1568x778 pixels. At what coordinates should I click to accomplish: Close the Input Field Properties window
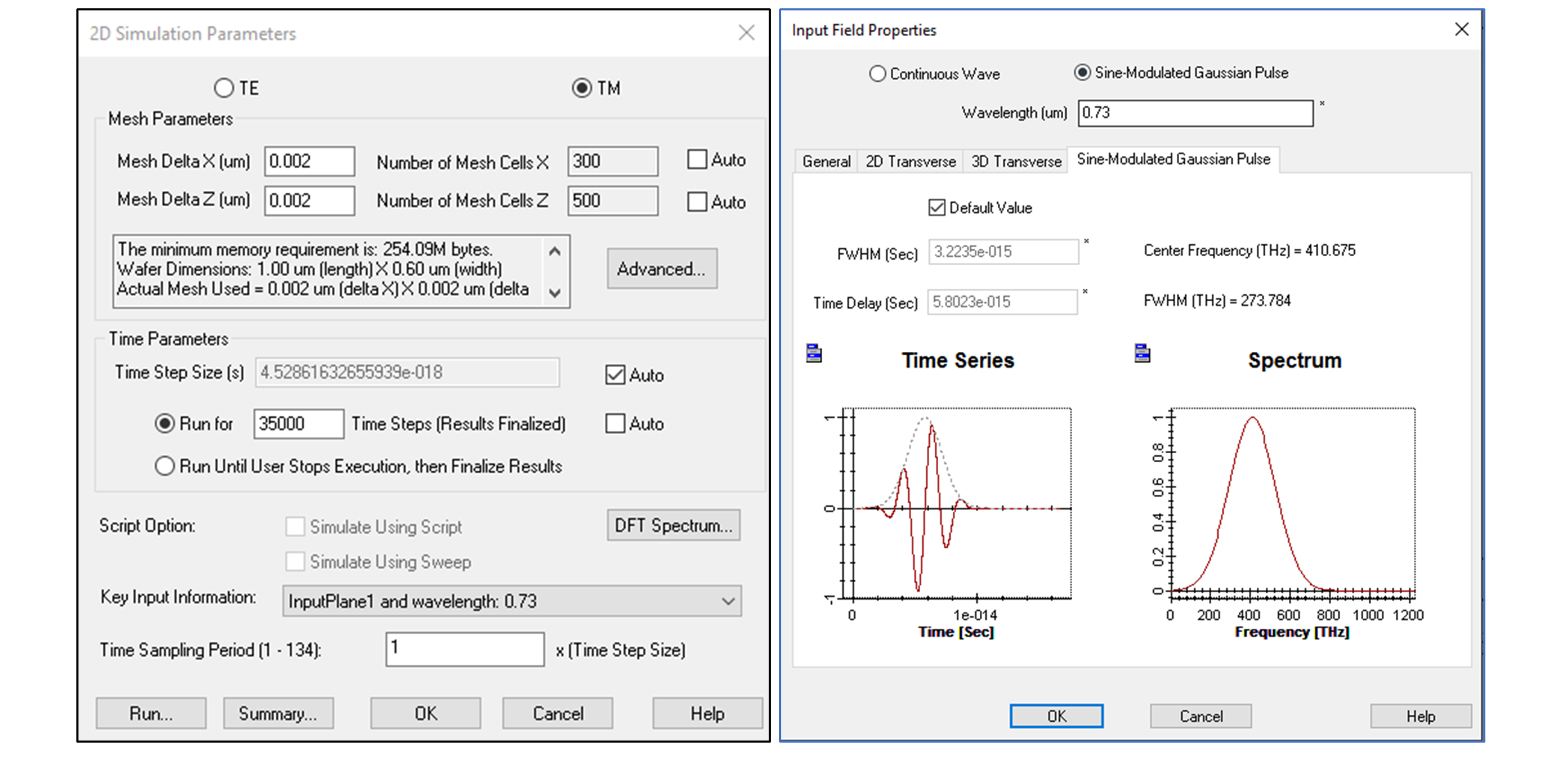point(1462,29)
